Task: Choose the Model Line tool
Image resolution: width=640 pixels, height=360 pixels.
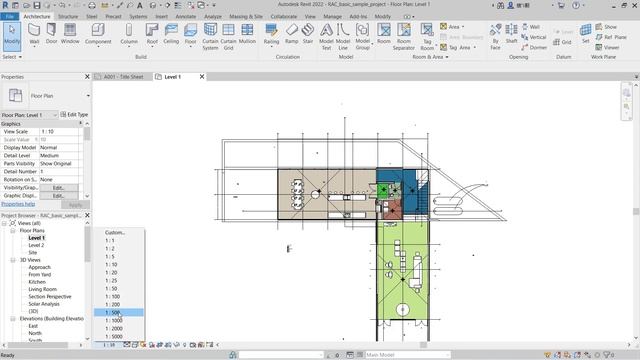Action: pos(343,37)
